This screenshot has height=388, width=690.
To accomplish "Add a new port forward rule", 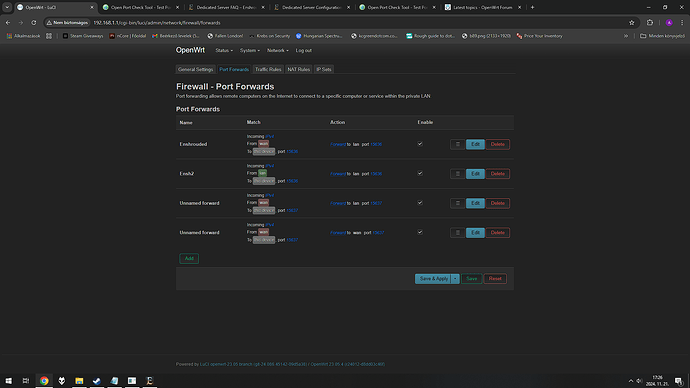I will point(189,258).
